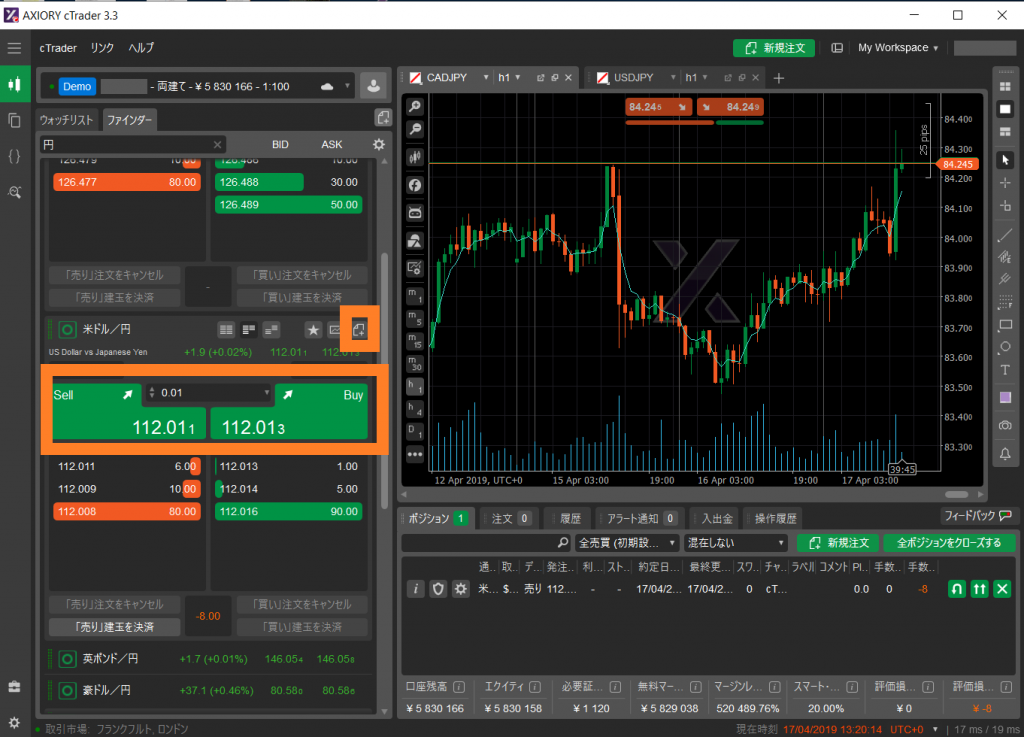Toggle the m5 timeframe button

[x=415, y=319]
